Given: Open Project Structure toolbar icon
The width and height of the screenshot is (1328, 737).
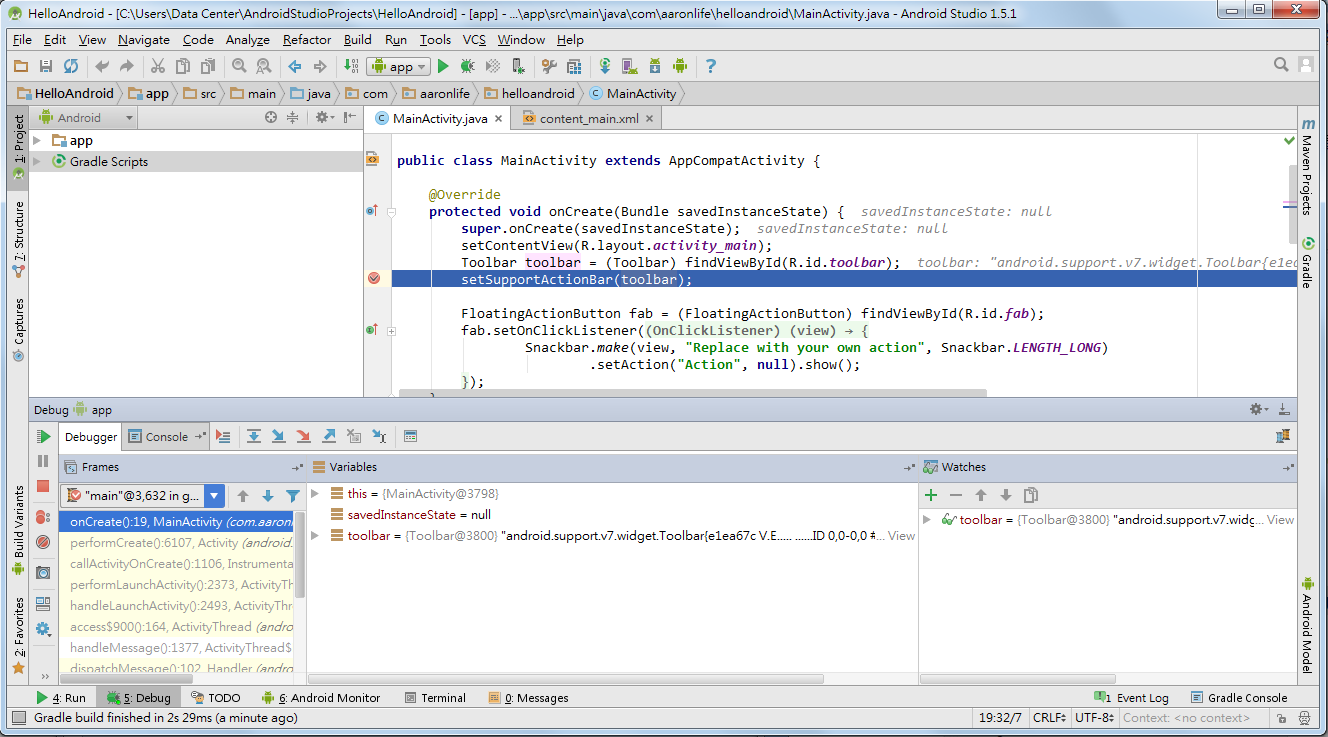Looking at the screenshot, I should coord(574,66).
